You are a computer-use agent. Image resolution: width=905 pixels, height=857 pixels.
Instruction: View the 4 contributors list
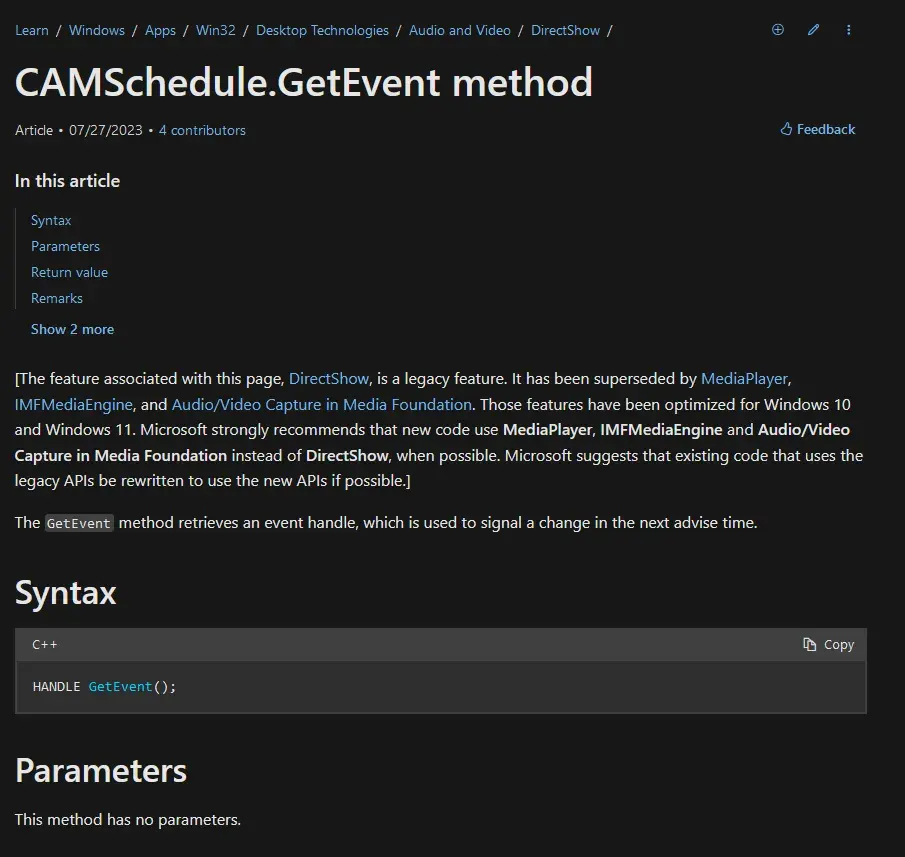202,130
